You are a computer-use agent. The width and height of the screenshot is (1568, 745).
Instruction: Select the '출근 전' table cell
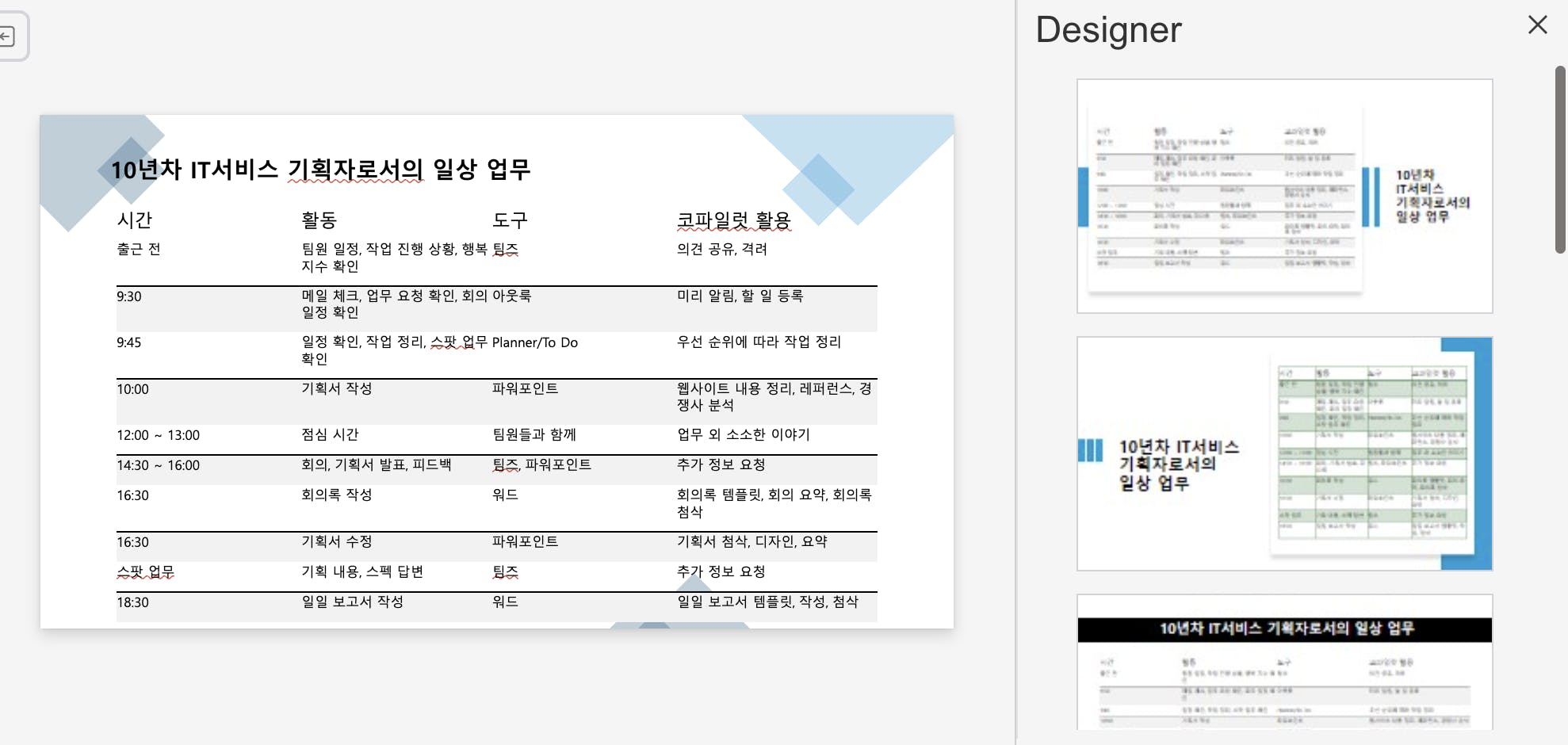click(x=137, y=249)
